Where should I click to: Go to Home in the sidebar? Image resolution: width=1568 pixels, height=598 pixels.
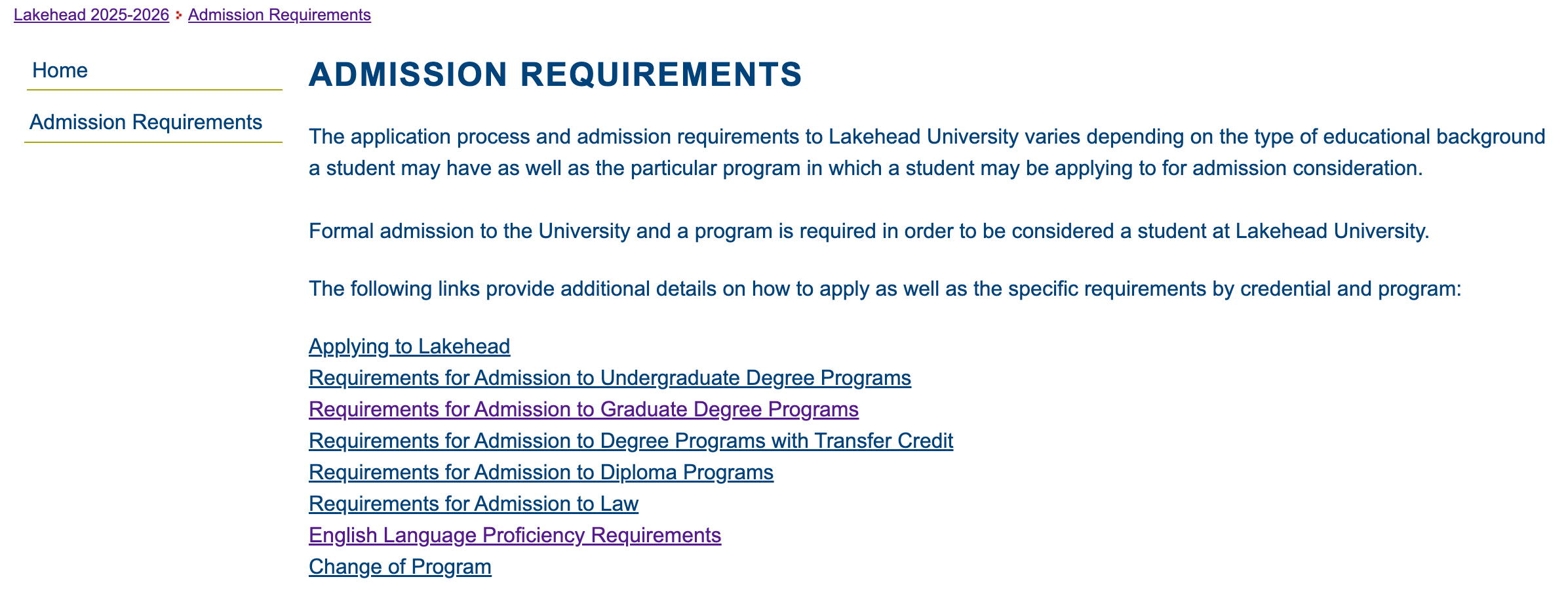tap(60, 70)
